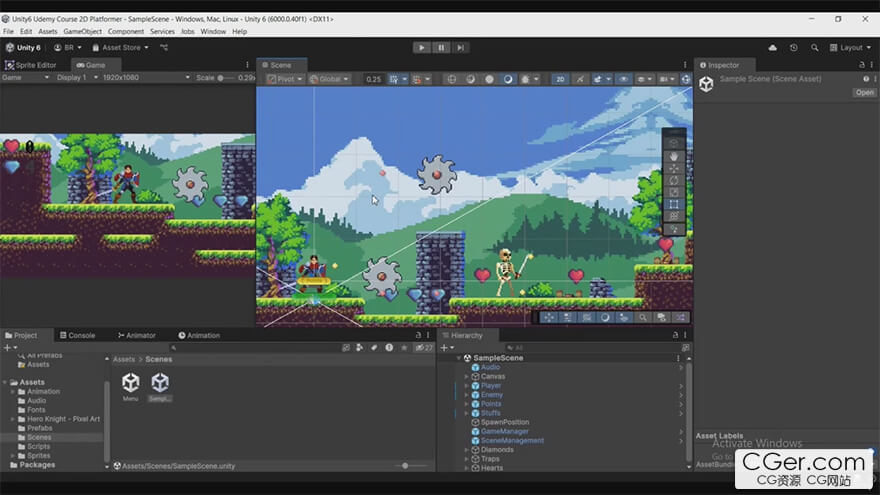Switch to the Animation tab
The image size is (880, 495).
click(x=199, y=335)
